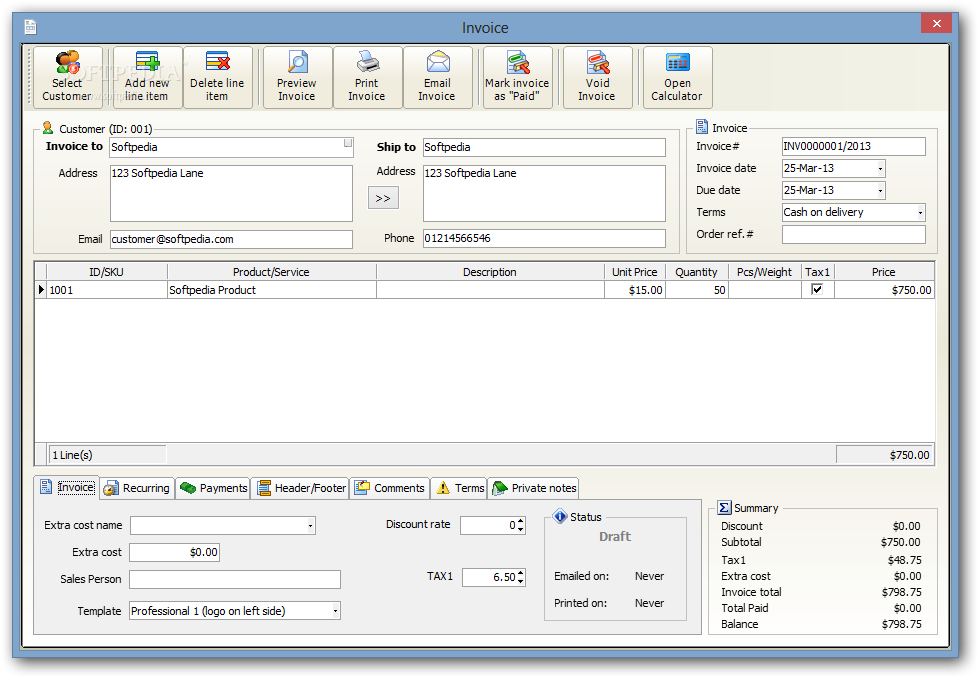Click the Description column header

pyautogui.click(x=490, y=272)
